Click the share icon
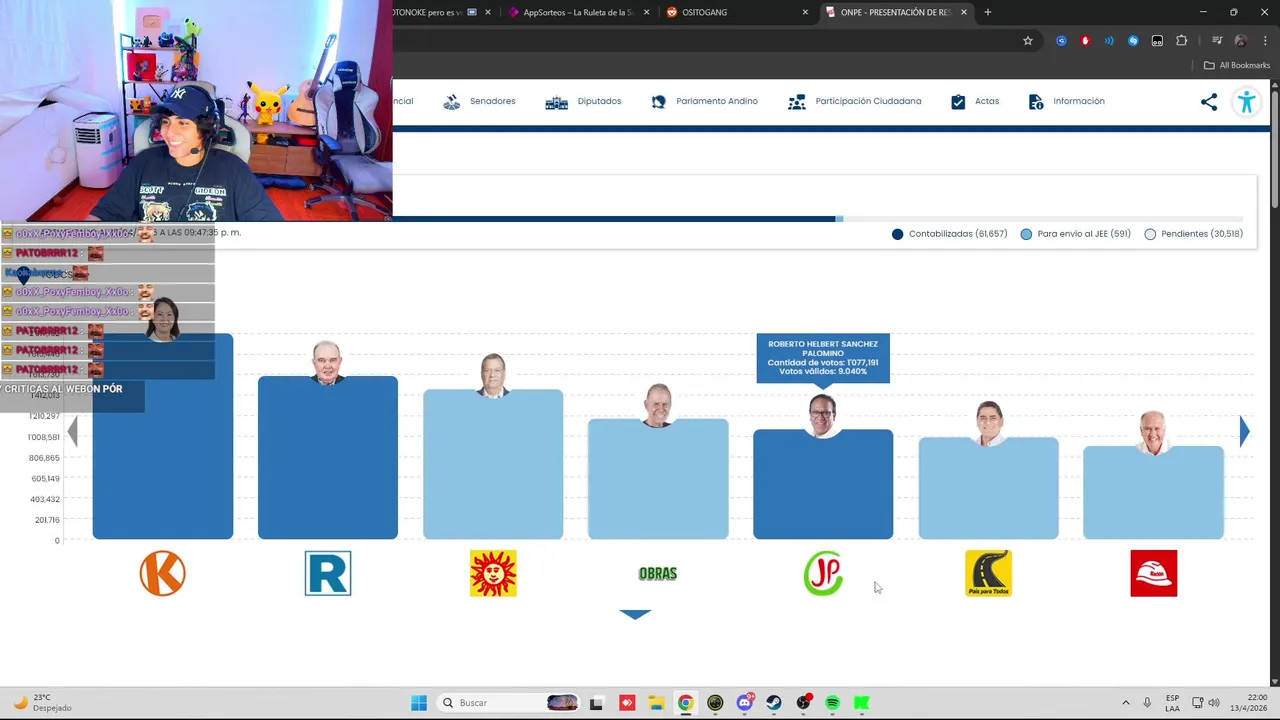 pyautogui.click(x=1209, y=102)
